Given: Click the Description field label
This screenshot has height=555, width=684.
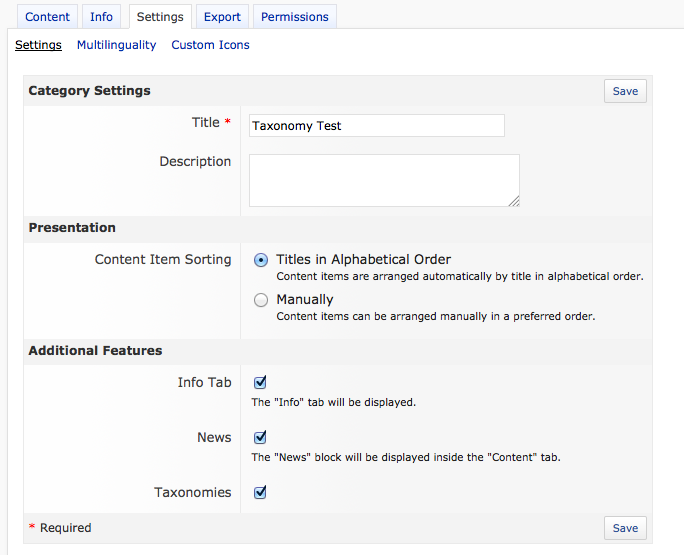Looking at the screenshot, I should click(x=195, y=162).
